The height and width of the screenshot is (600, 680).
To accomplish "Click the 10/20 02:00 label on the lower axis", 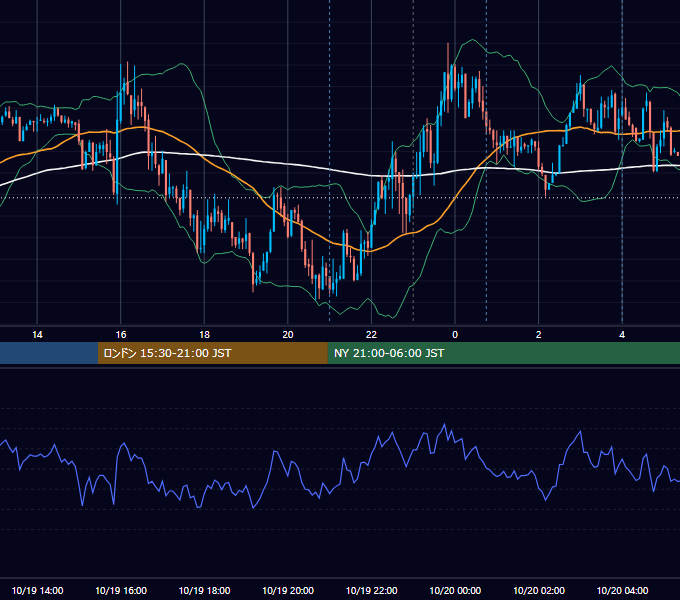I will point(539,590).
